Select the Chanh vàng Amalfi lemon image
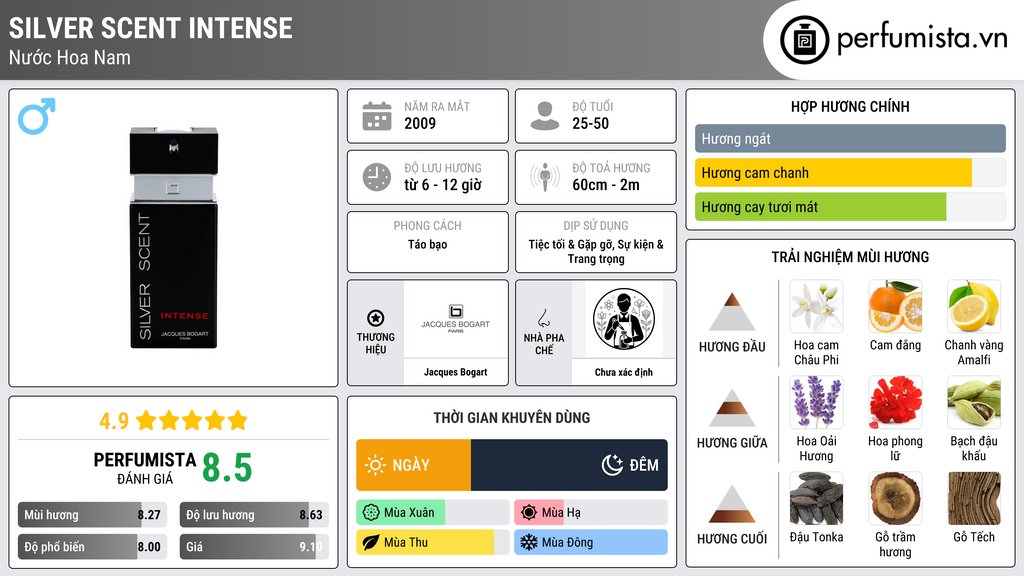The image size is (1024, 576). tap(974, 306)
